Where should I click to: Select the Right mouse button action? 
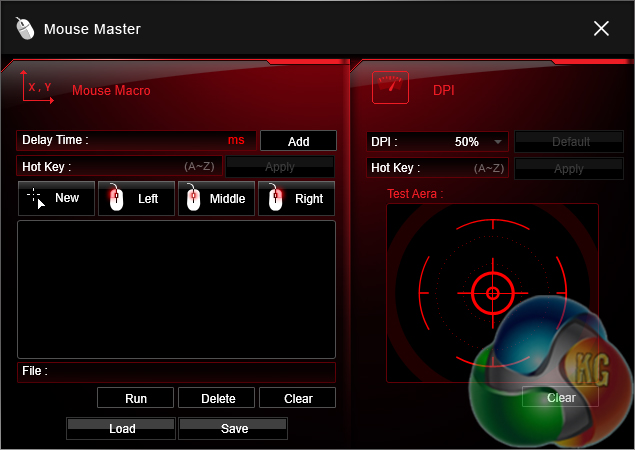pos(297,198)
